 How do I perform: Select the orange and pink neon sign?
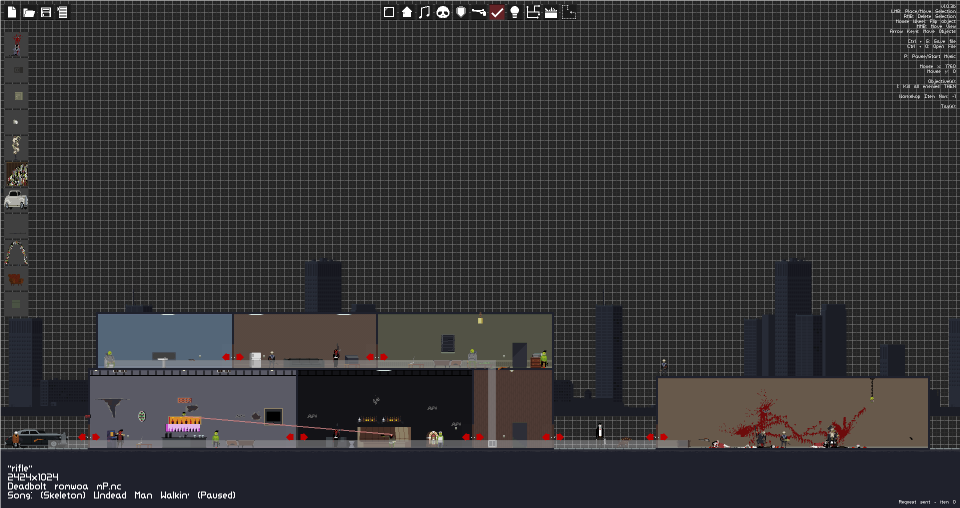[184, 424]
